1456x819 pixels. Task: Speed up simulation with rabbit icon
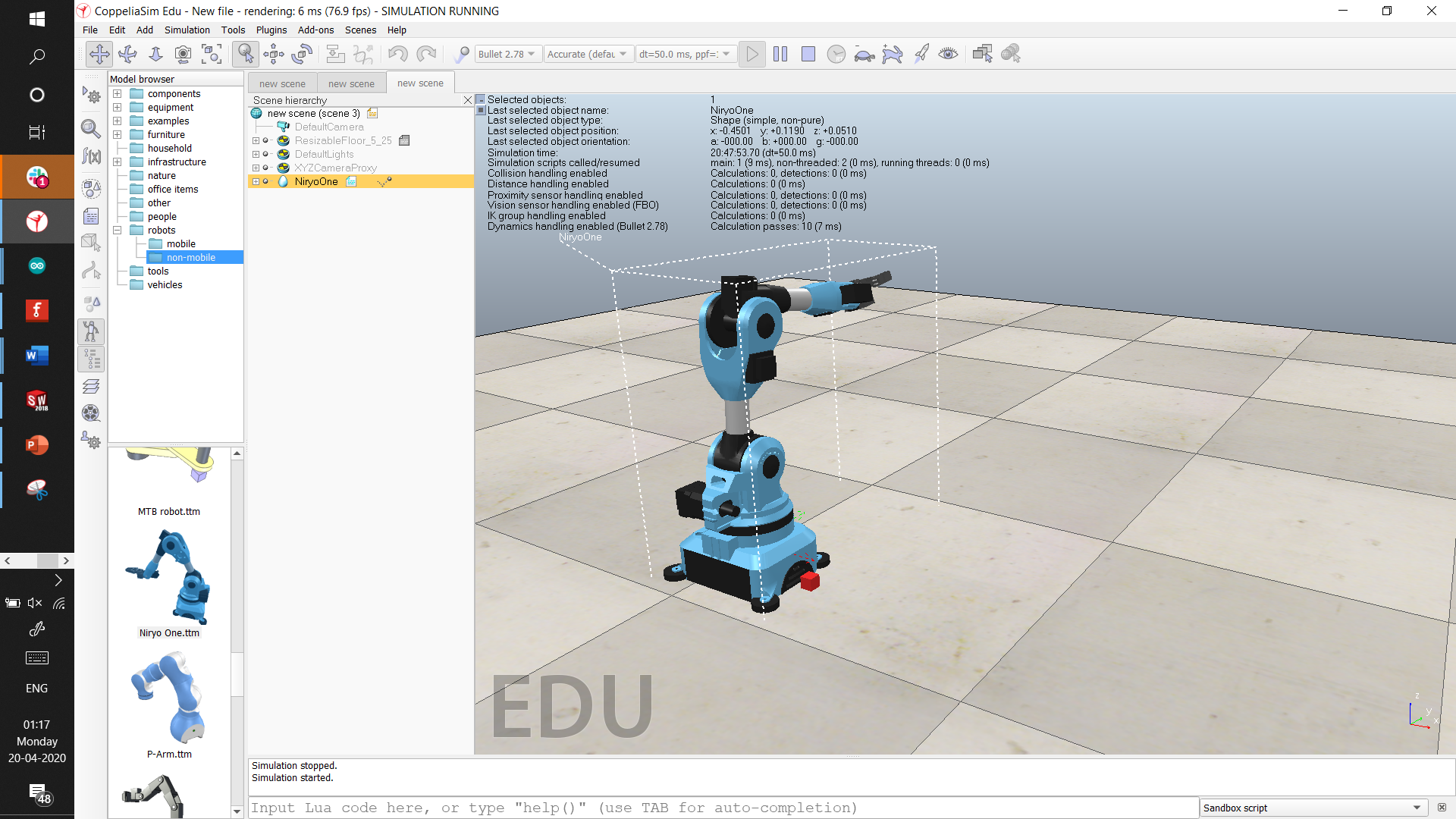point(893,54)
